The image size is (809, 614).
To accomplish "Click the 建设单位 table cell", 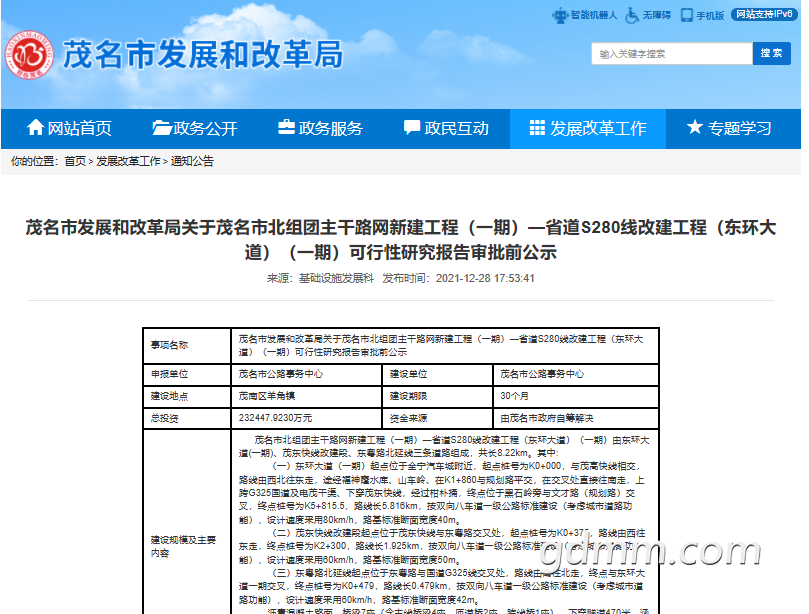I will tap(438, 375).
